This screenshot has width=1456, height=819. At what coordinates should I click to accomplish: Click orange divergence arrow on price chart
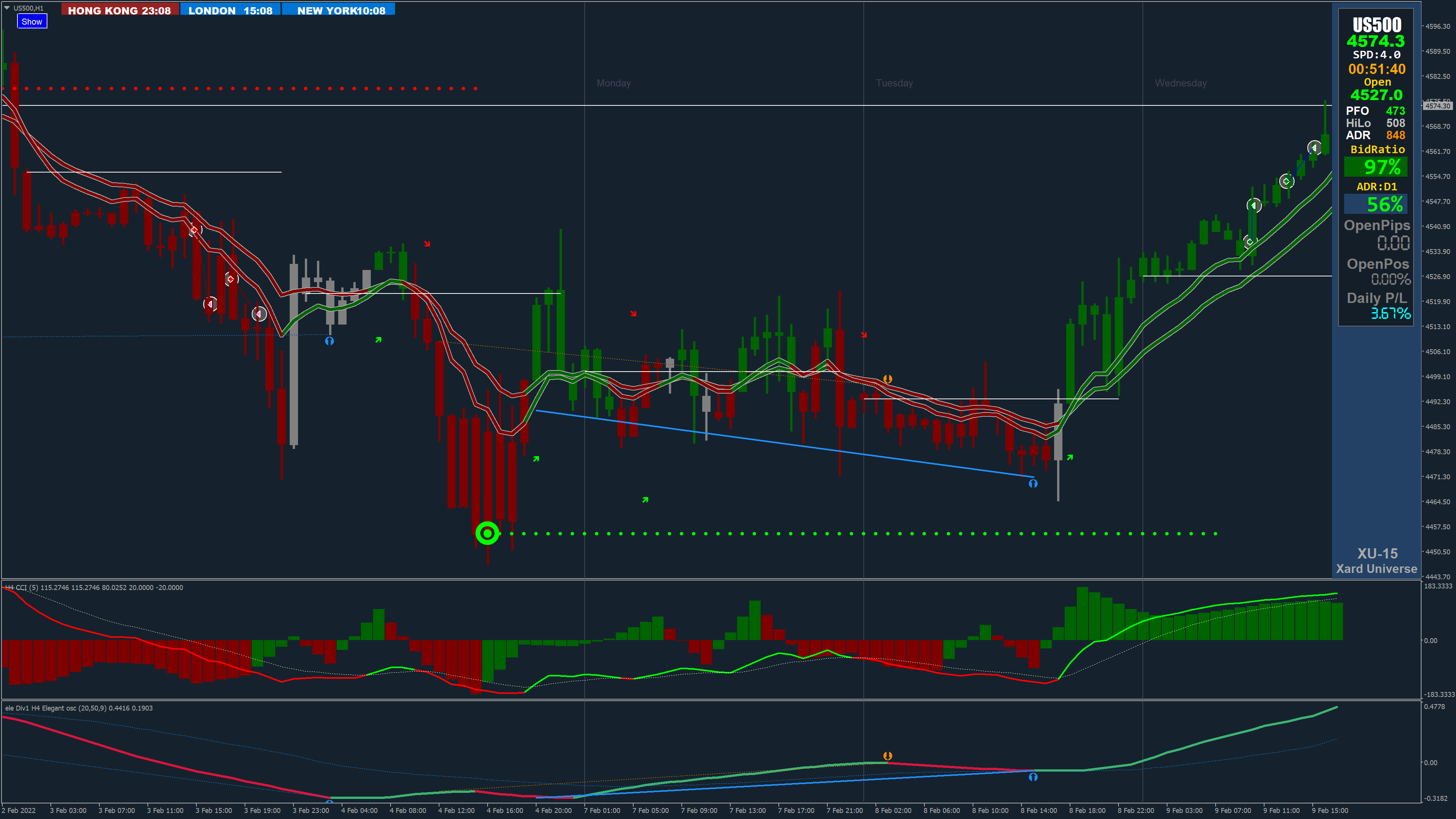(x=887, y=379)
